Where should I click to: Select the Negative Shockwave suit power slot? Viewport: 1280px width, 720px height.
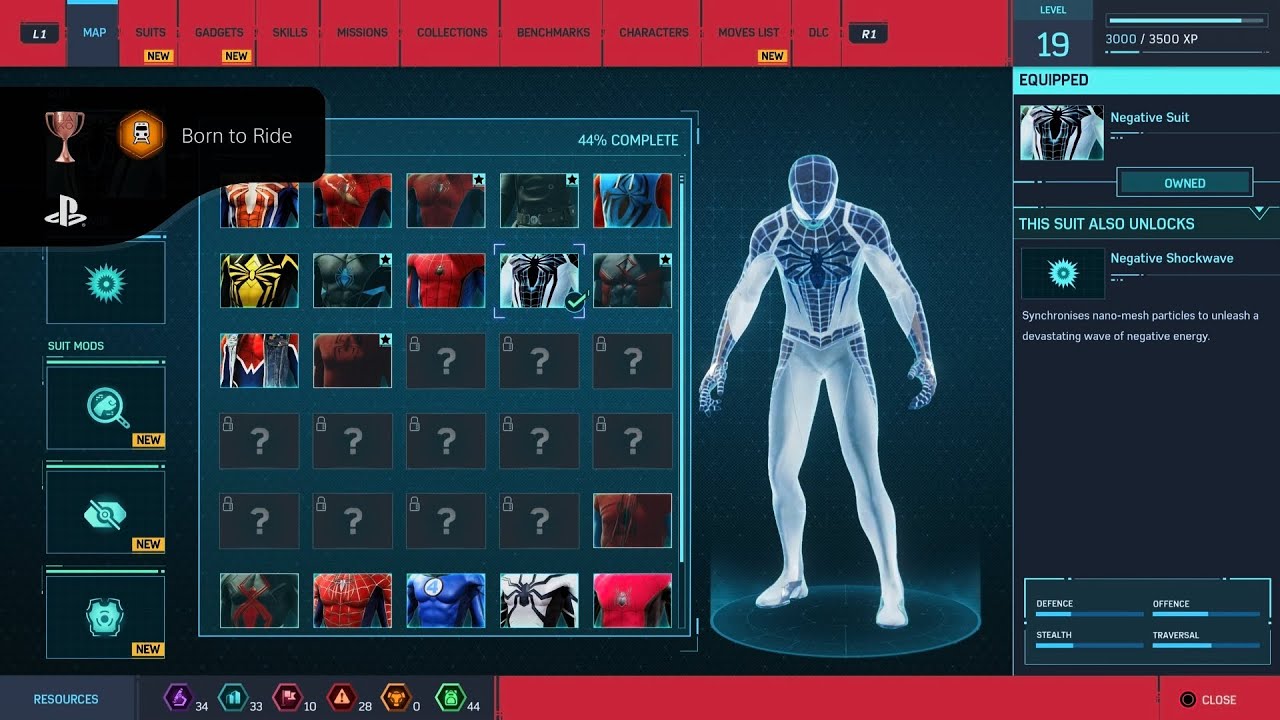point(105,283)
